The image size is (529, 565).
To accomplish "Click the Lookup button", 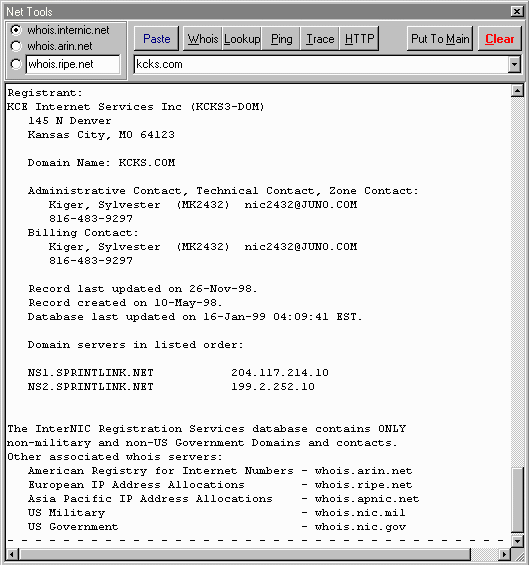I will coord(242,39).
